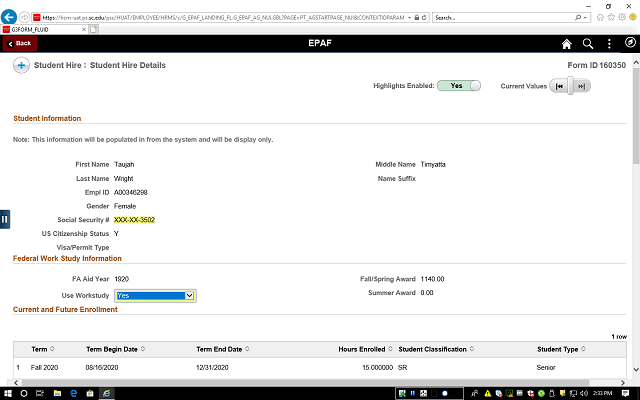Jump to last Current Values button
Viewport: 640px width, 400px height.
pos(582,86)
